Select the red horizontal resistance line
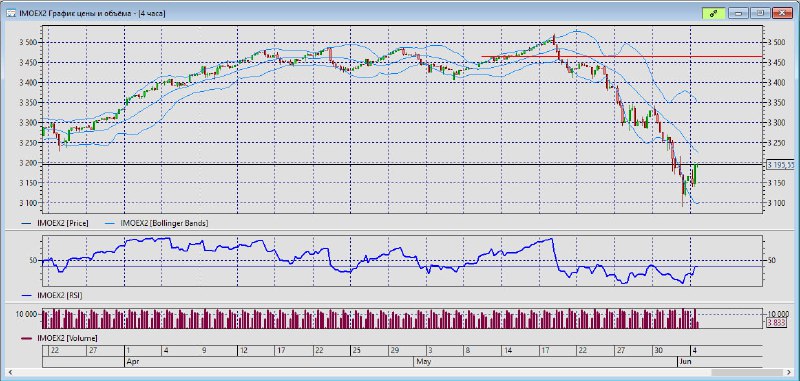Viewport: 800px width, 381px height. 622,56
